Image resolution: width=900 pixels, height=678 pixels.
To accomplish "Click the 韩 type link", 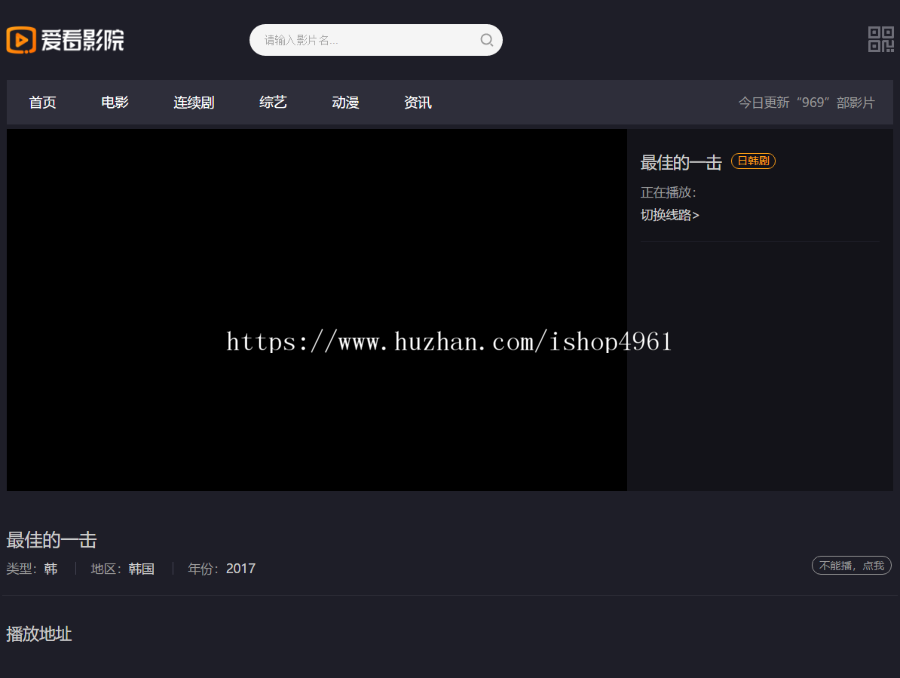I will click(50, 568).
